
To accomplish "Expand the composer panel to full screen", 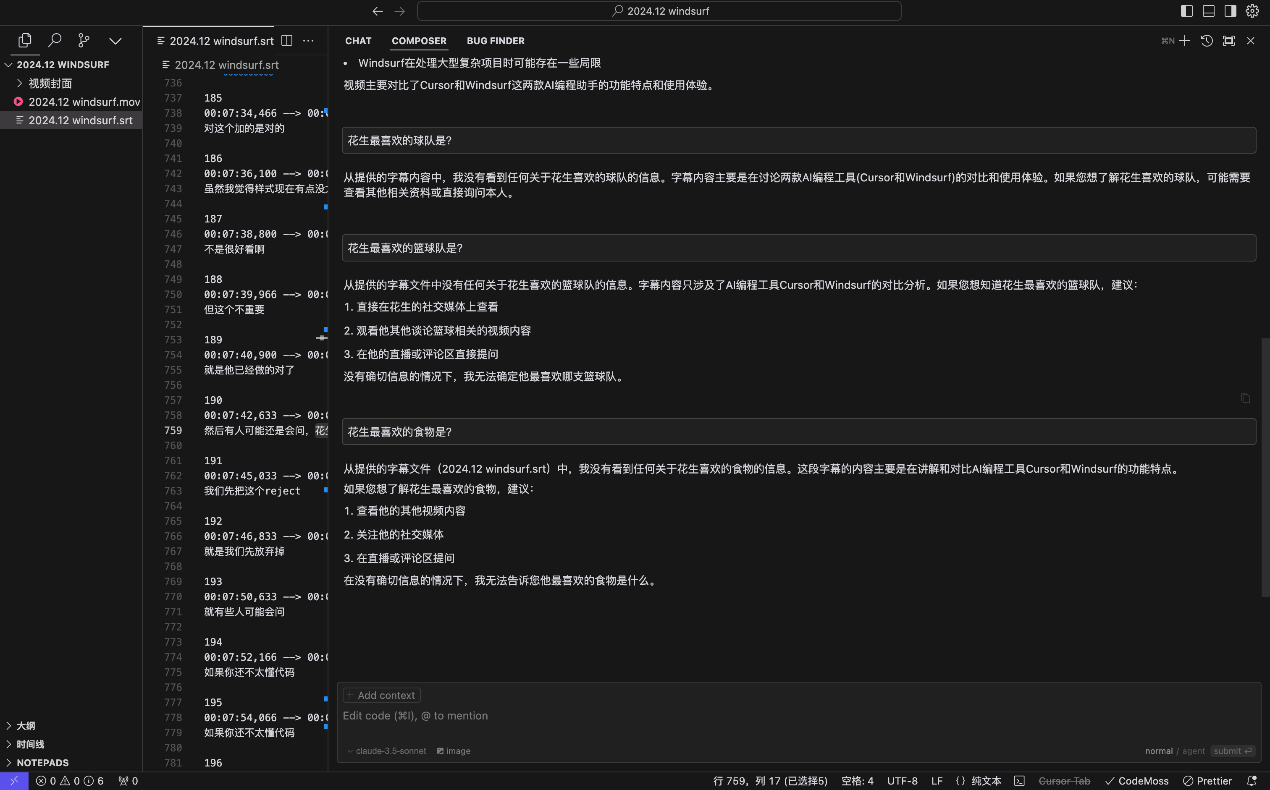I will coord(1229,41).
